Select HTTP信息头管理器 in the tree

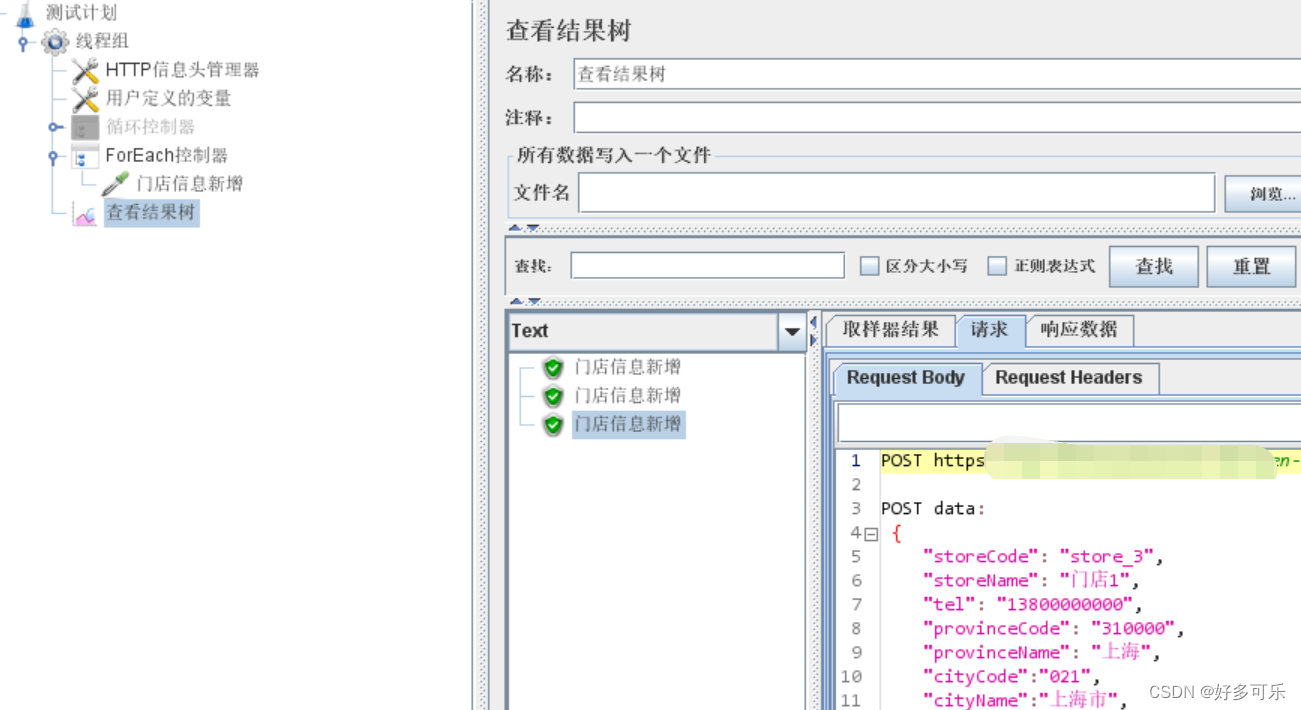pos(182,70)
